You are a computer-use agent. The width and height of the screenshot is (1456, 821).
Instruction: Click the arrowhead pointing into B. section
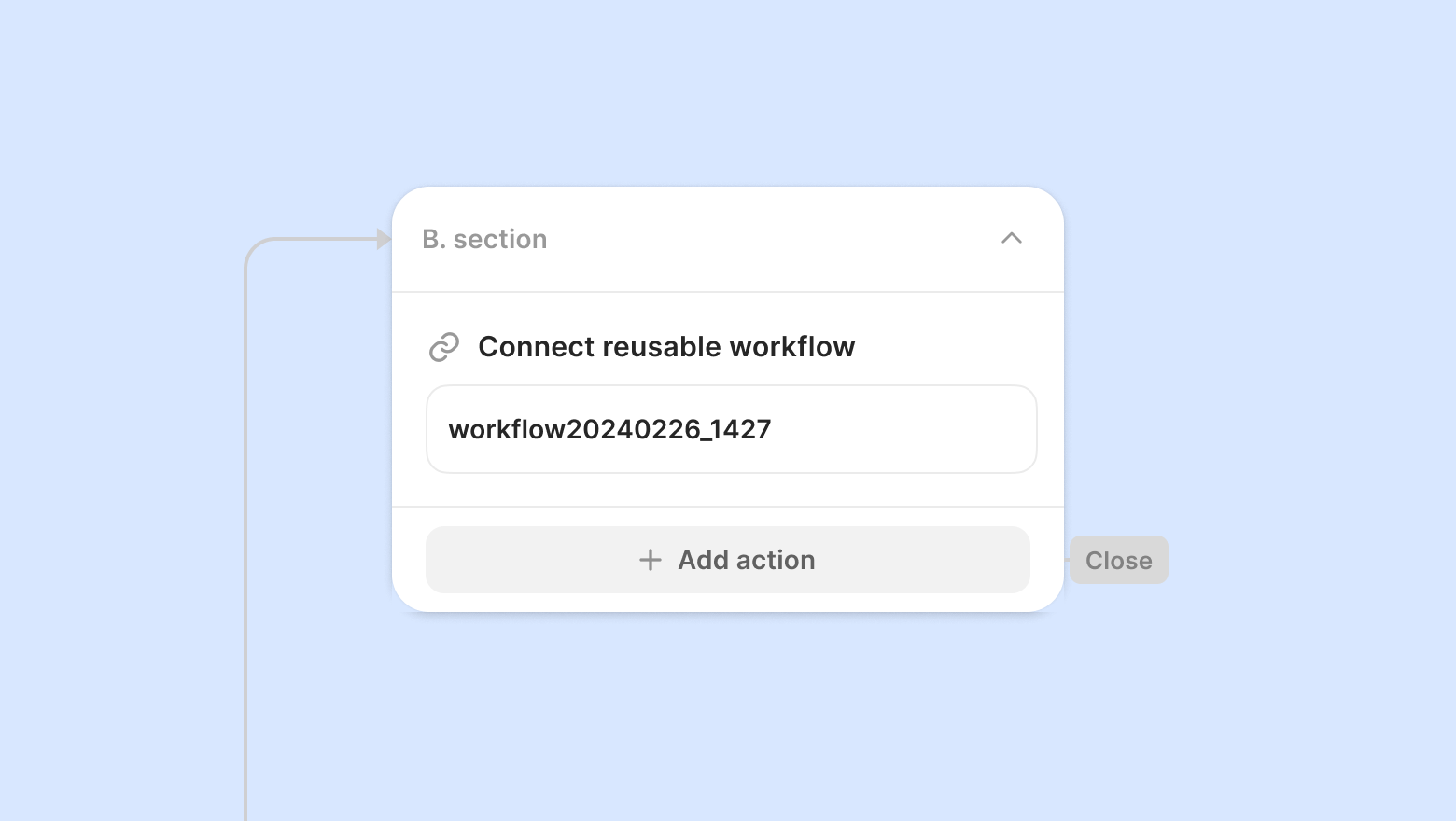click(384, 239)
